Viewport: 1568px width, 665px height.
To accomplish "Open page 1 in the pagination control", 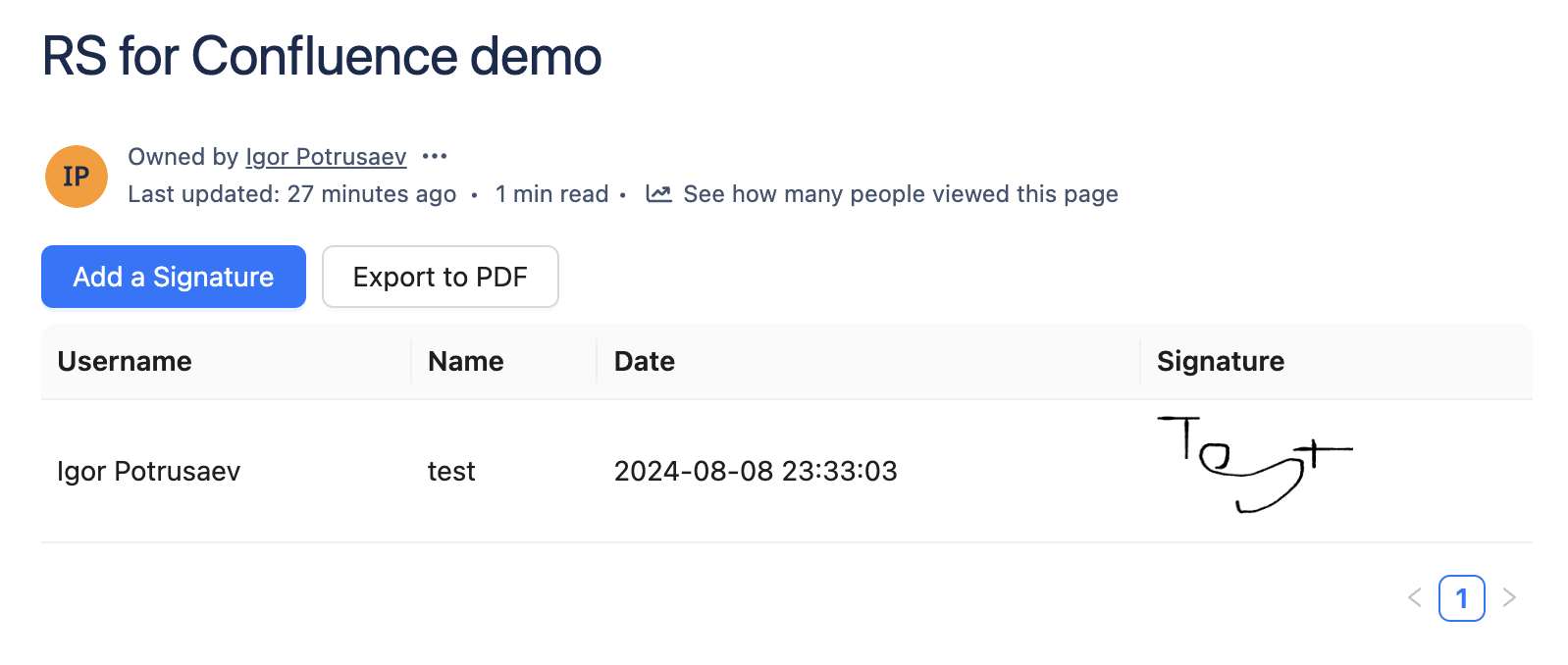I will [1462, 597].
